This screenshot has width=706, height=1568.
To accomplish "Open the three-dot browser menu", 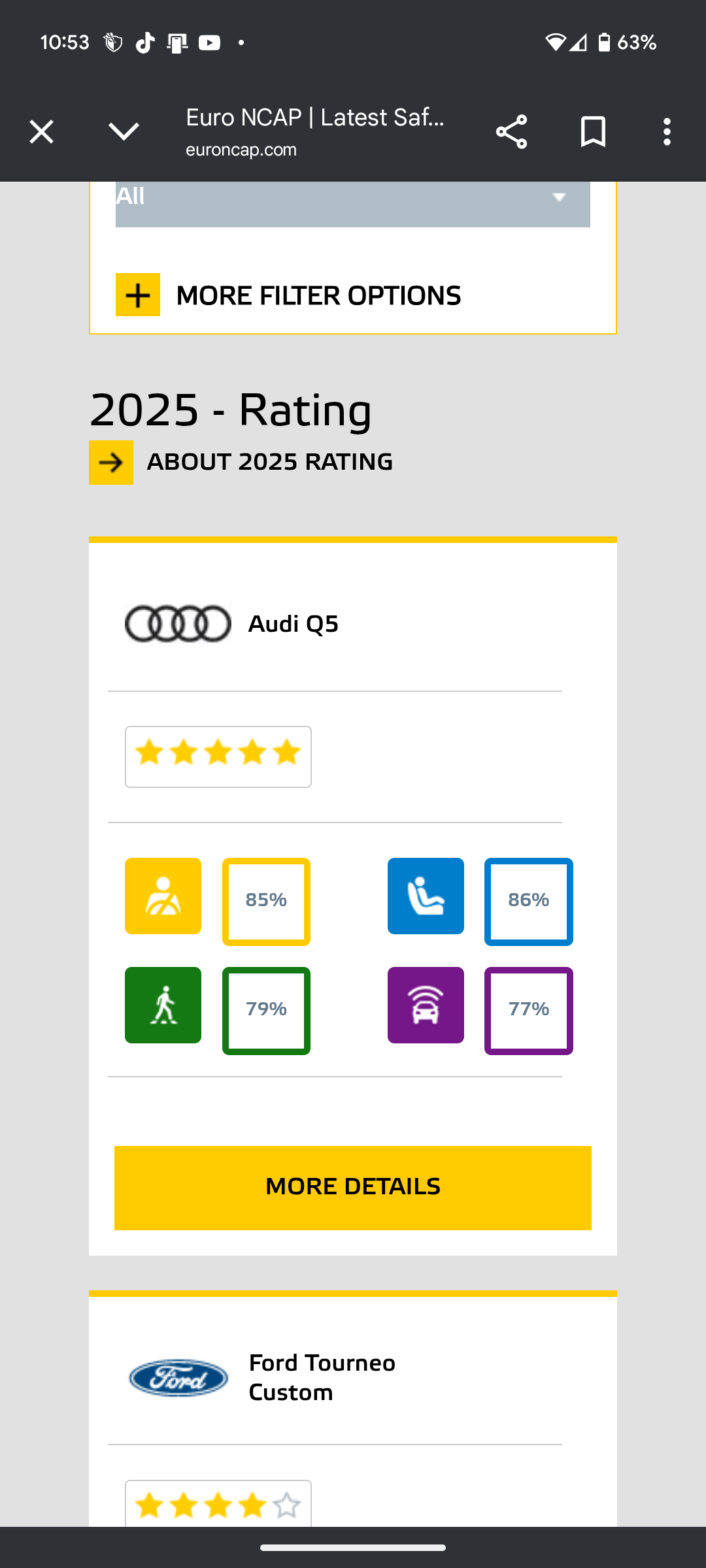I will click(667, 132).
